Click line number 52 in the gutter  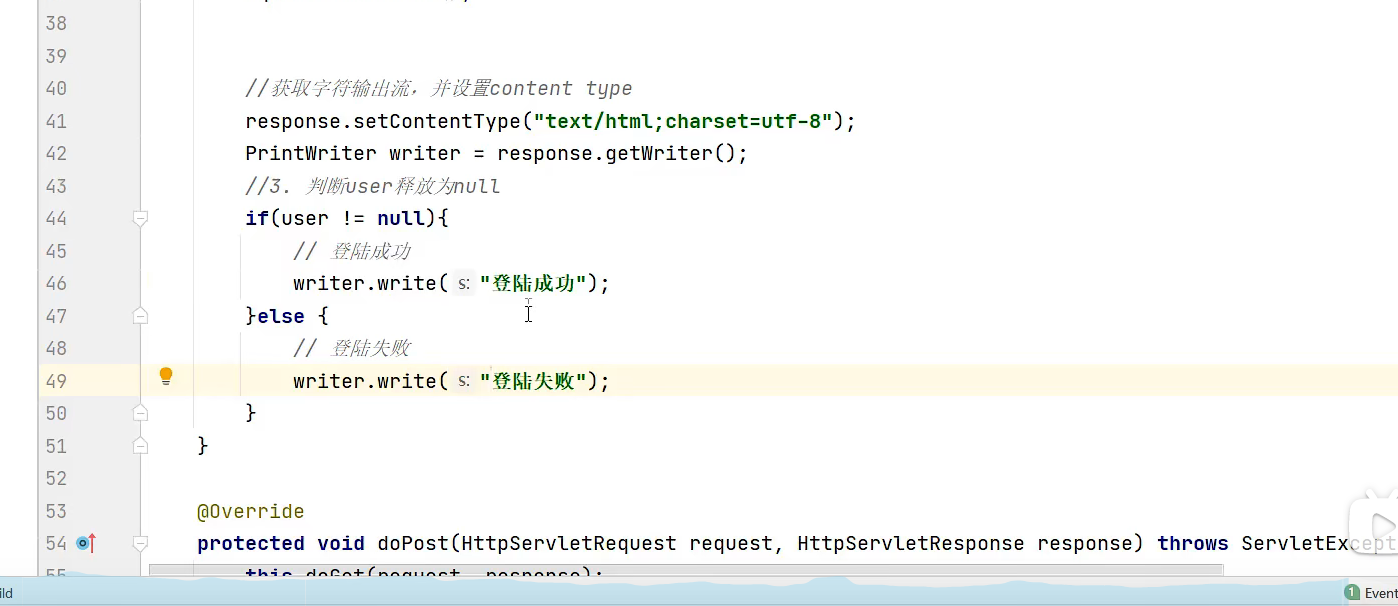(x=56, y=478)
